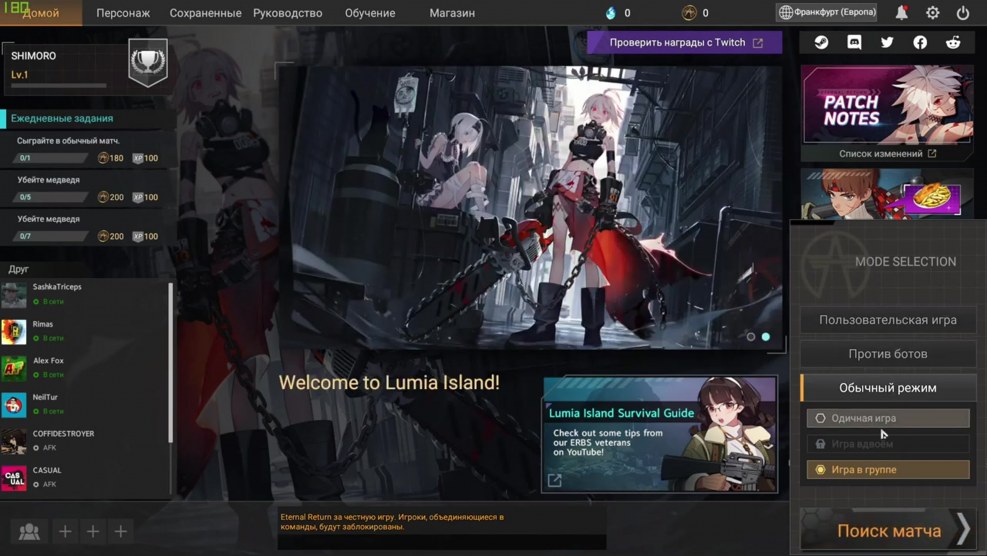Open the Facebook icon link
The width and height of the screenshot is (987, 556).
(x=920, y=42)
